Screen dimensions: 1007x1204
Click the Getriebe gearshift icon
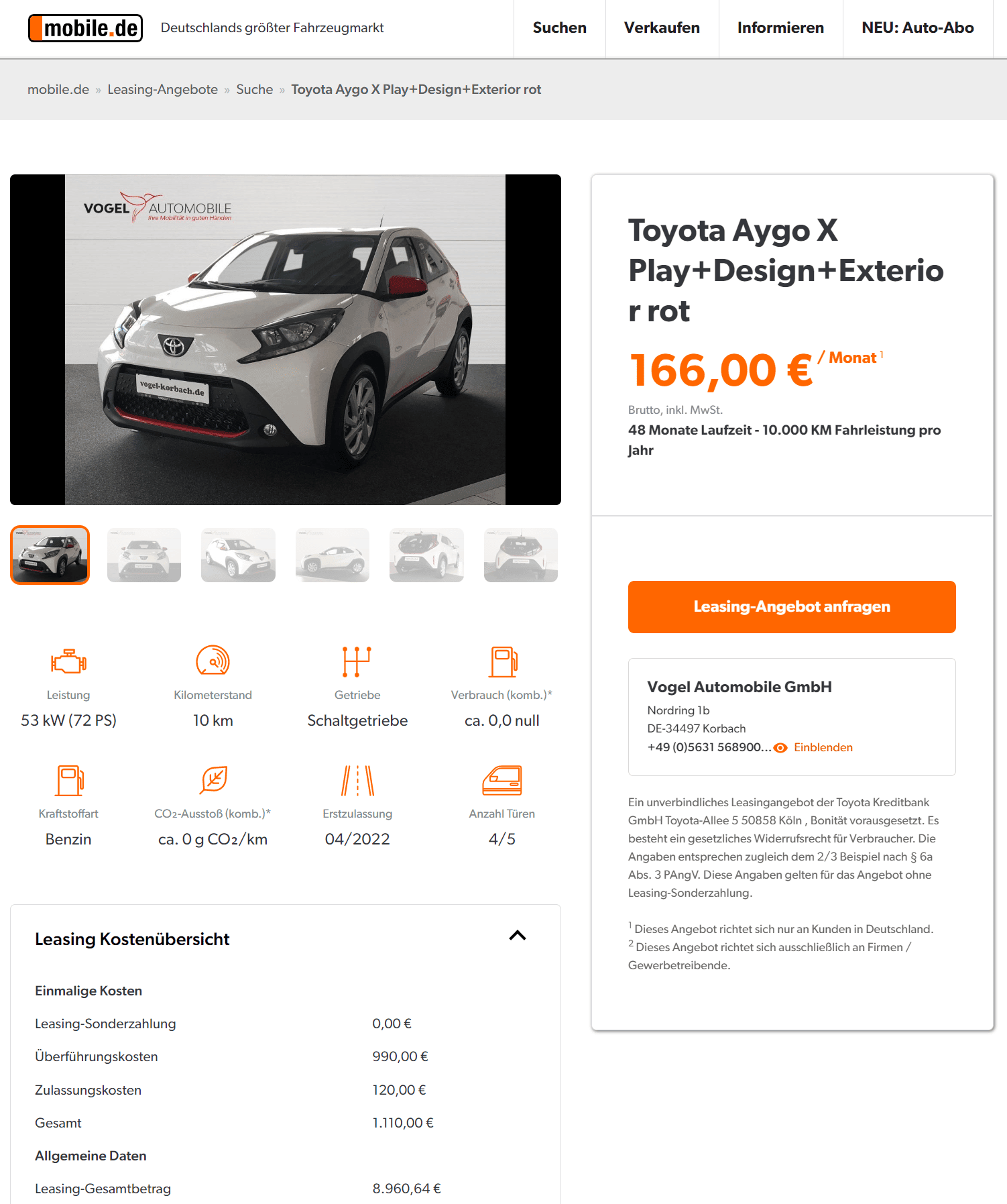pyautogui.click(x=357, y=661)
